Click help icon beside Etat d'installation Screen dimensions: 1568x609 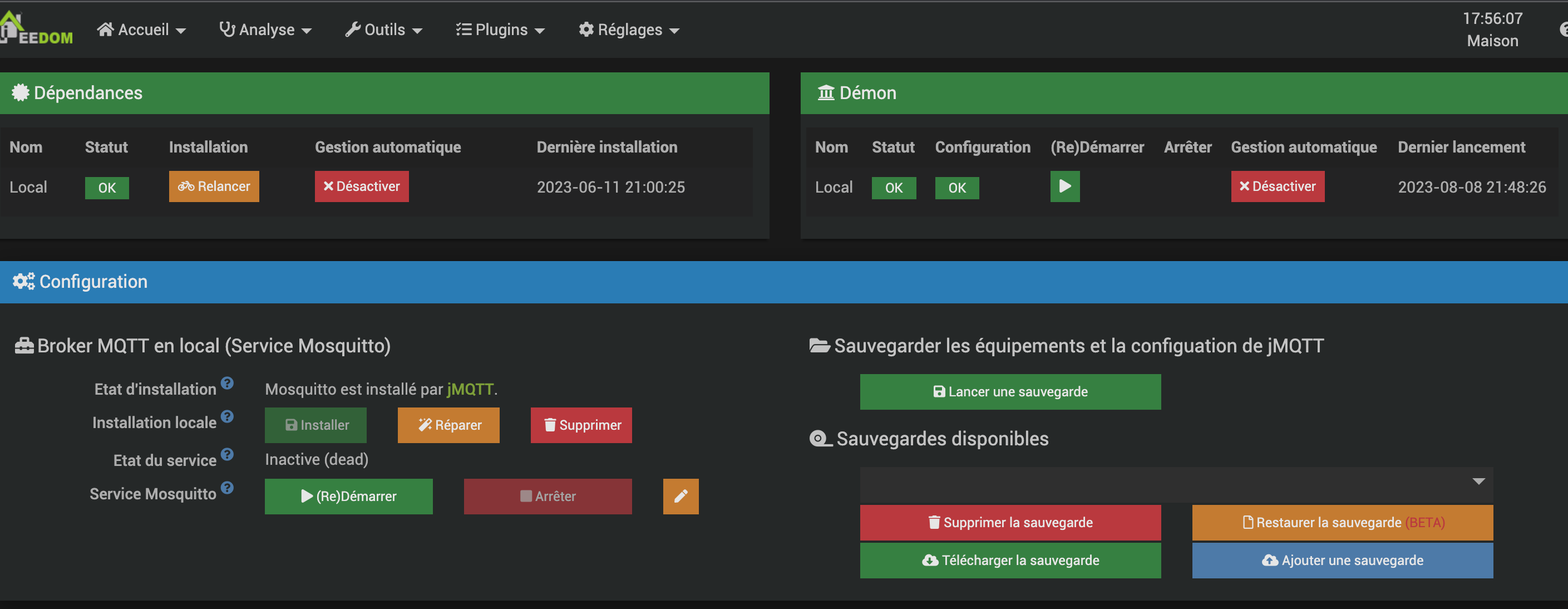[227, 383]
